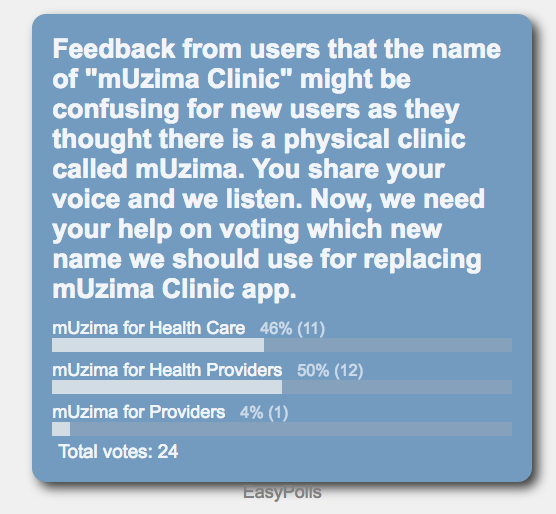Click the "Feedback from users" heading line
Viewport: 556px width, 514px height.
click(x=277, y=49)
